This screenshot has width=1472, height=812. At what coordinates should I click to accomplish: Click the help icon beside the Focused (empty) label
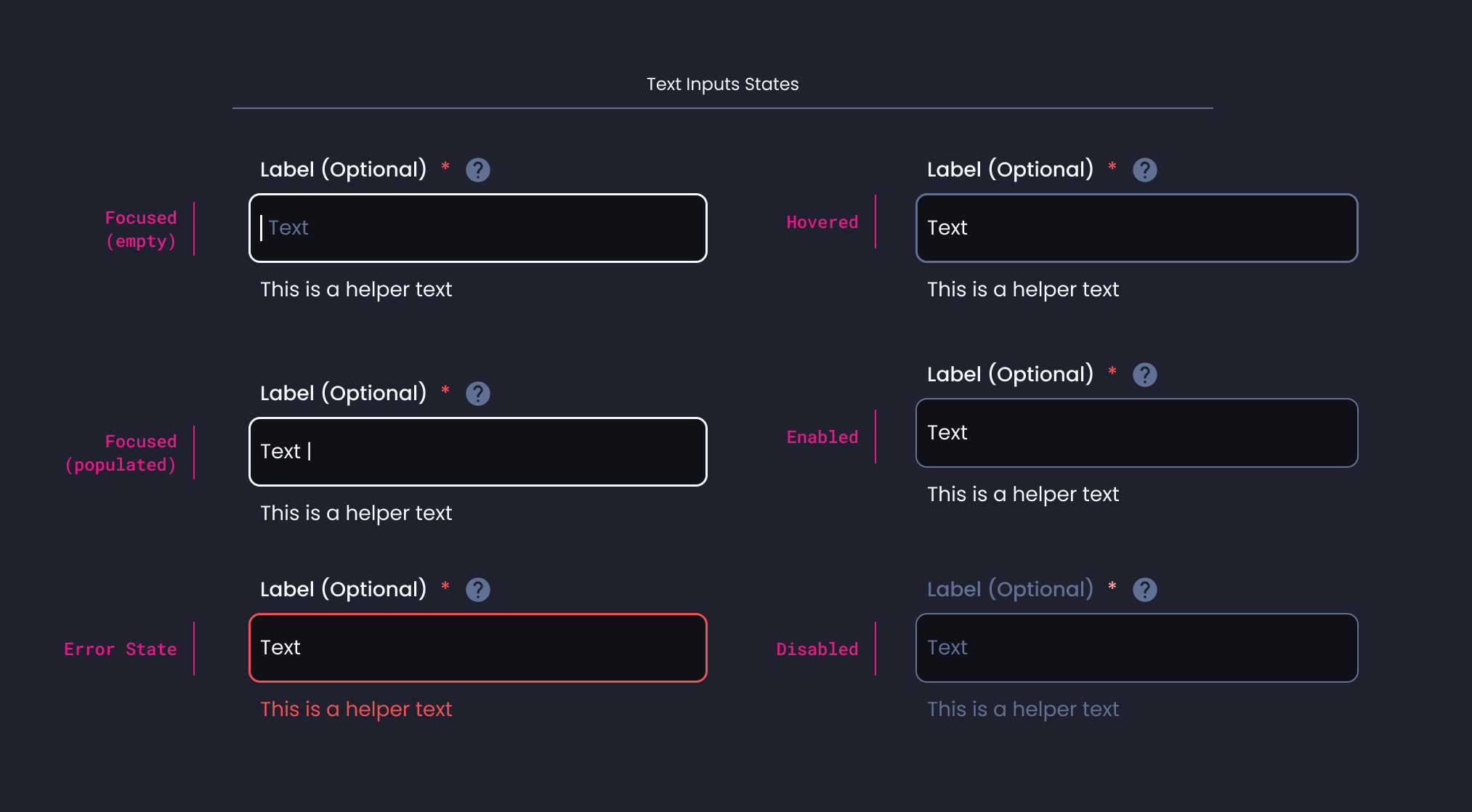(x=478, y=169)
